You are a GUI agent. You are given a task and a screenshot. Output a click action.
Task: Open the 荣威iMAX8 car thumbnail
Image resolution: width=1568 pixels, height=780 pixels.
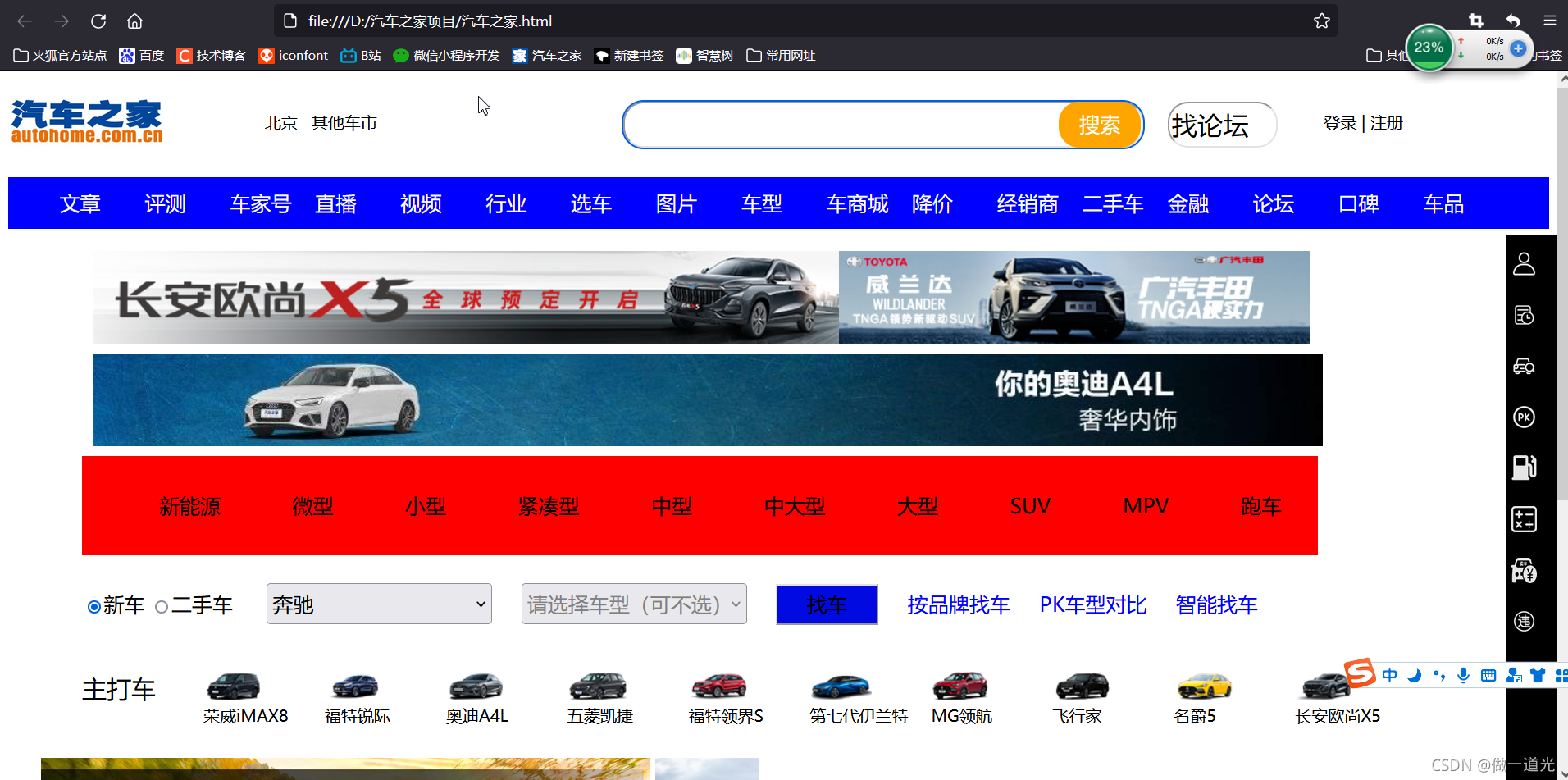pyautogui.click(x=234, y=686)
